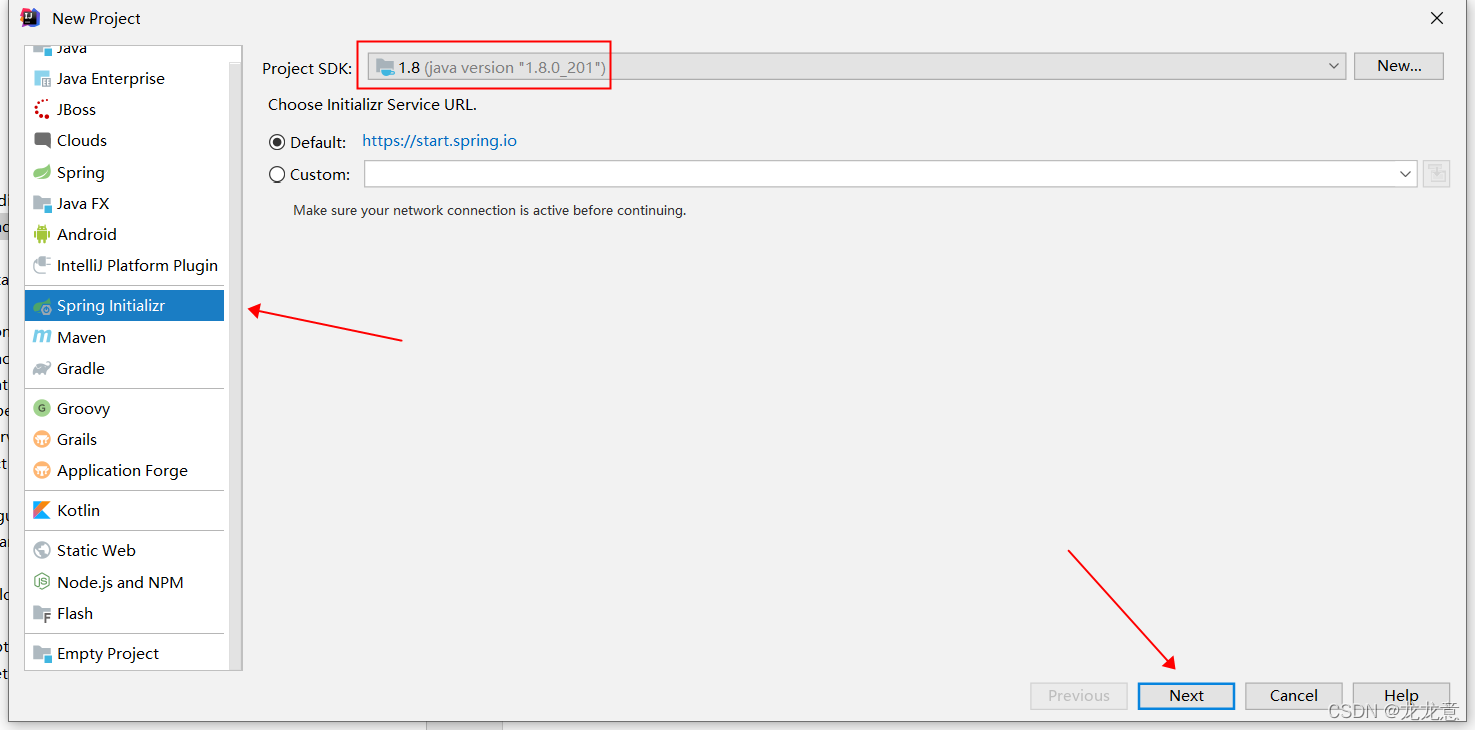Choose Application Forge label
The image size is (1475, 730).
pos(122,471)
